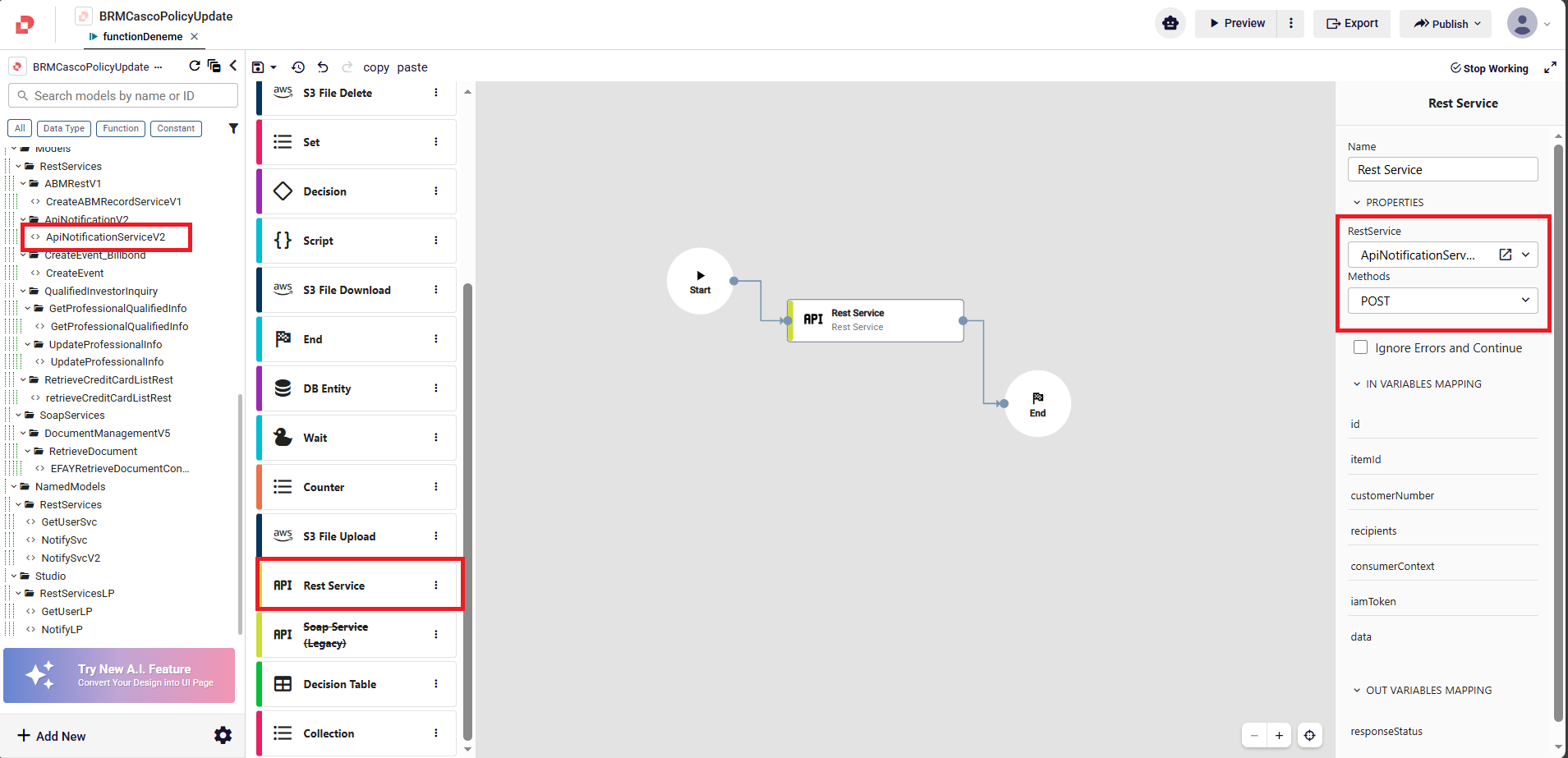
Task: Select the Rest Service node on canvas
Action: click(876, 320)
